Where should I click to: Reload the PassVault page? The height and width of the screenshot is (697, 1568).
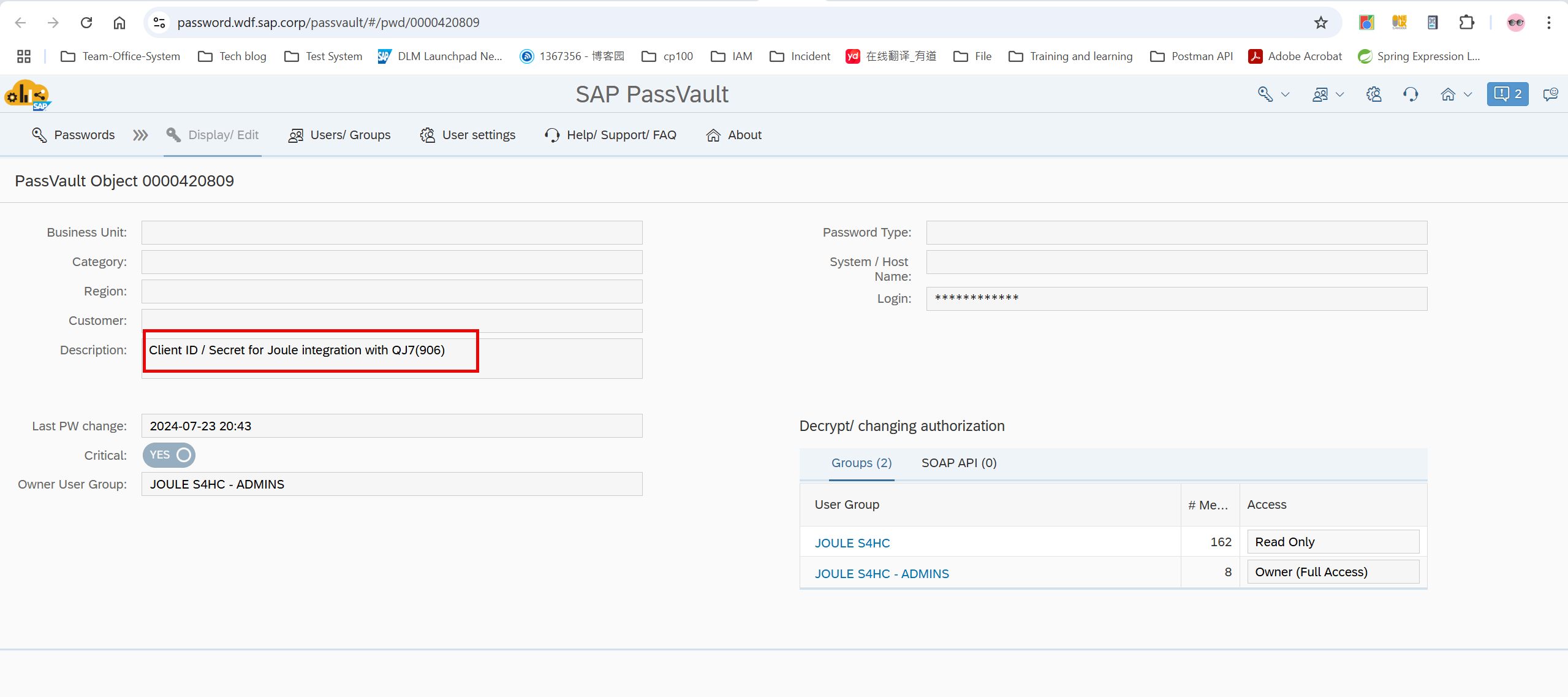86,23
